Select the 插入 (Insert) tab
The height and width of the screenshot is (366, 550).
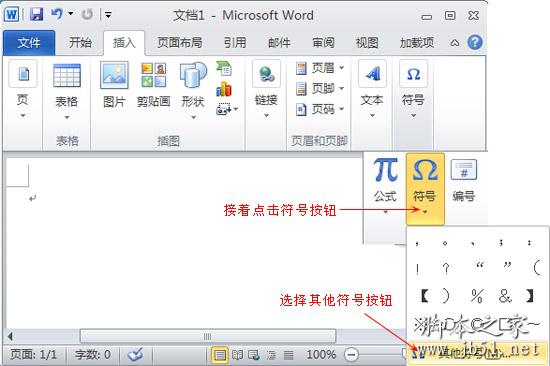[x=124, y=43]
